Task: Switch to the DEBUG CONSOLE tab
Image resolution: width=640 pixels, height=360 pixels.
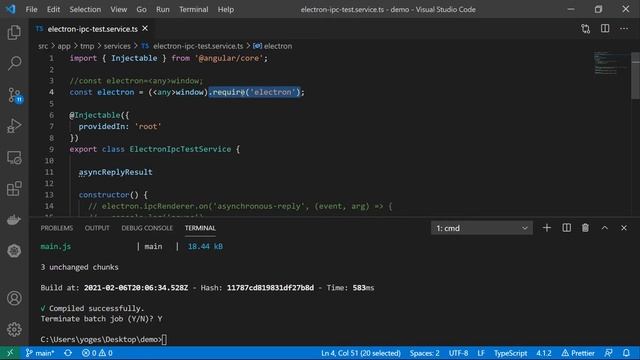Action: pos(147,228)
